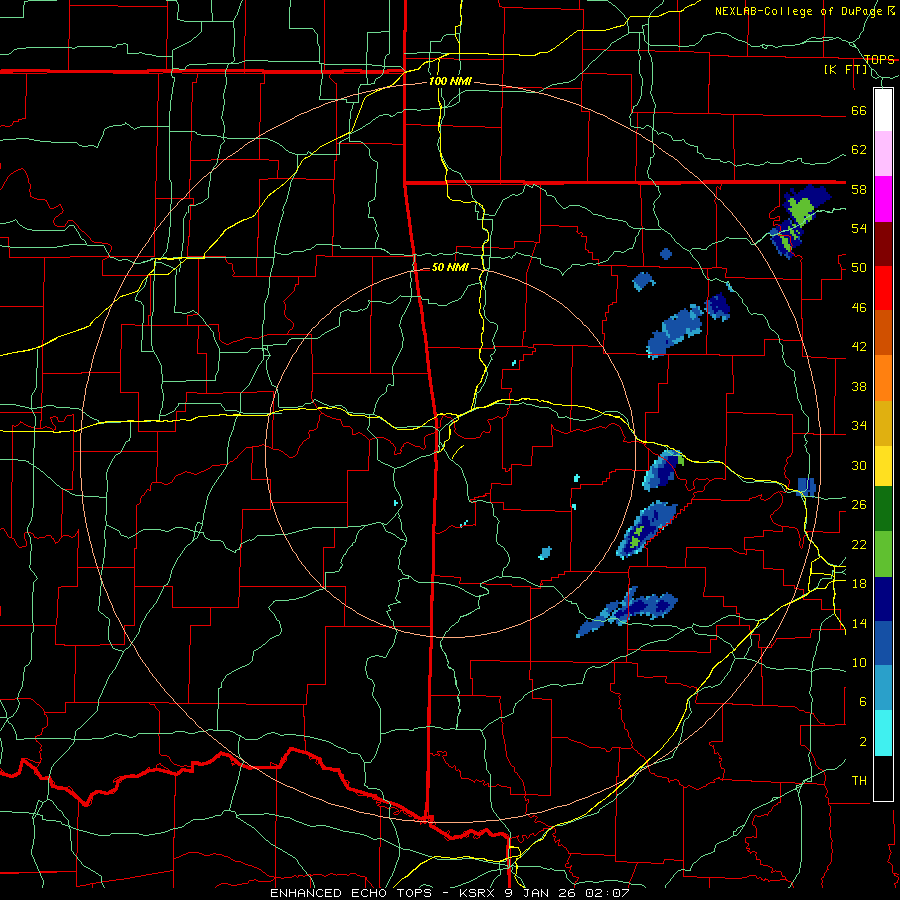Click the 2 legend value
This screenshot has width=900, height=900.
[863, 742]
